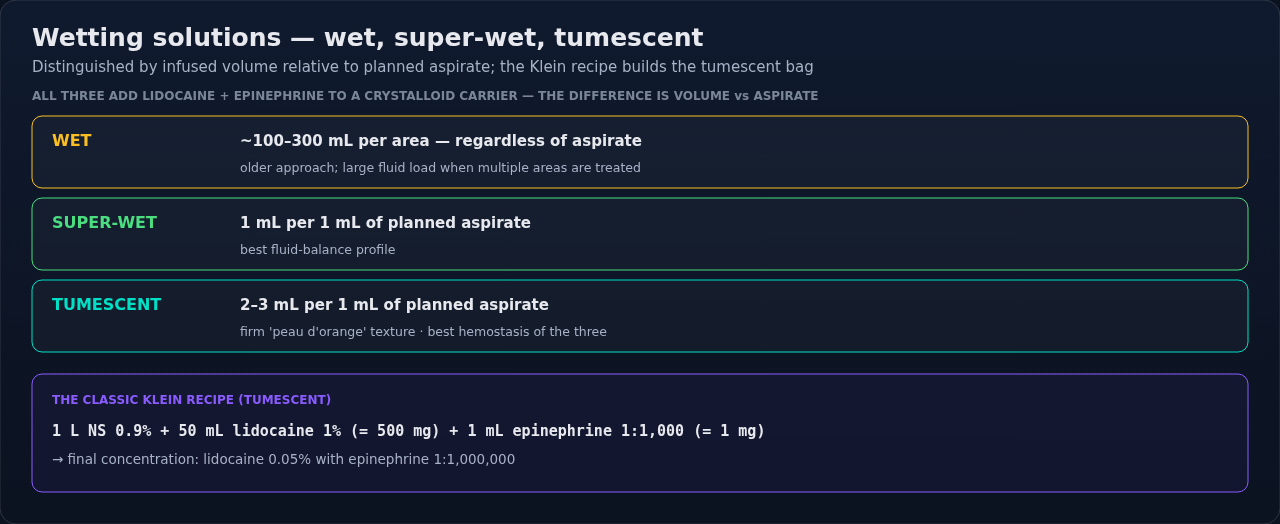Click 'lidocaine 1% (= 500 mg)' in the recipe

coord(336,431)
